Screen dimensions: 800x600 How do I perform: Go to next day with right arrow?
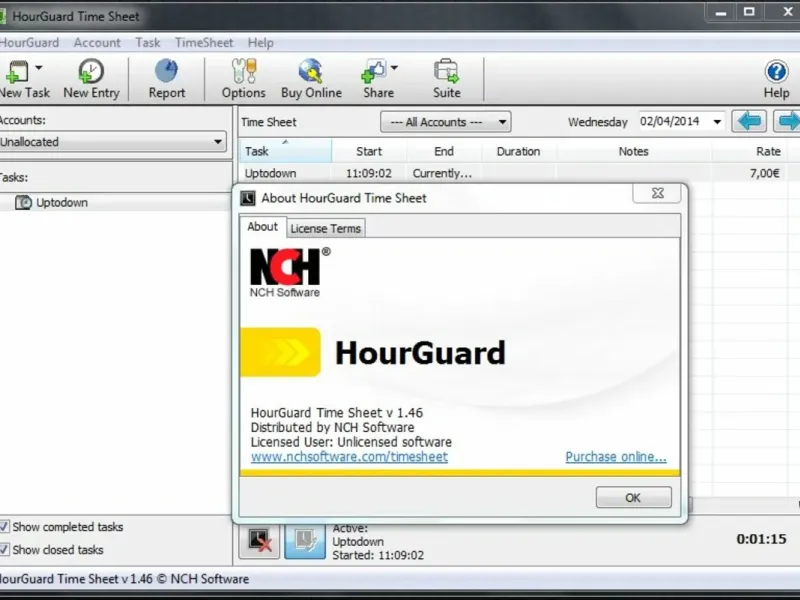[788, 121]
